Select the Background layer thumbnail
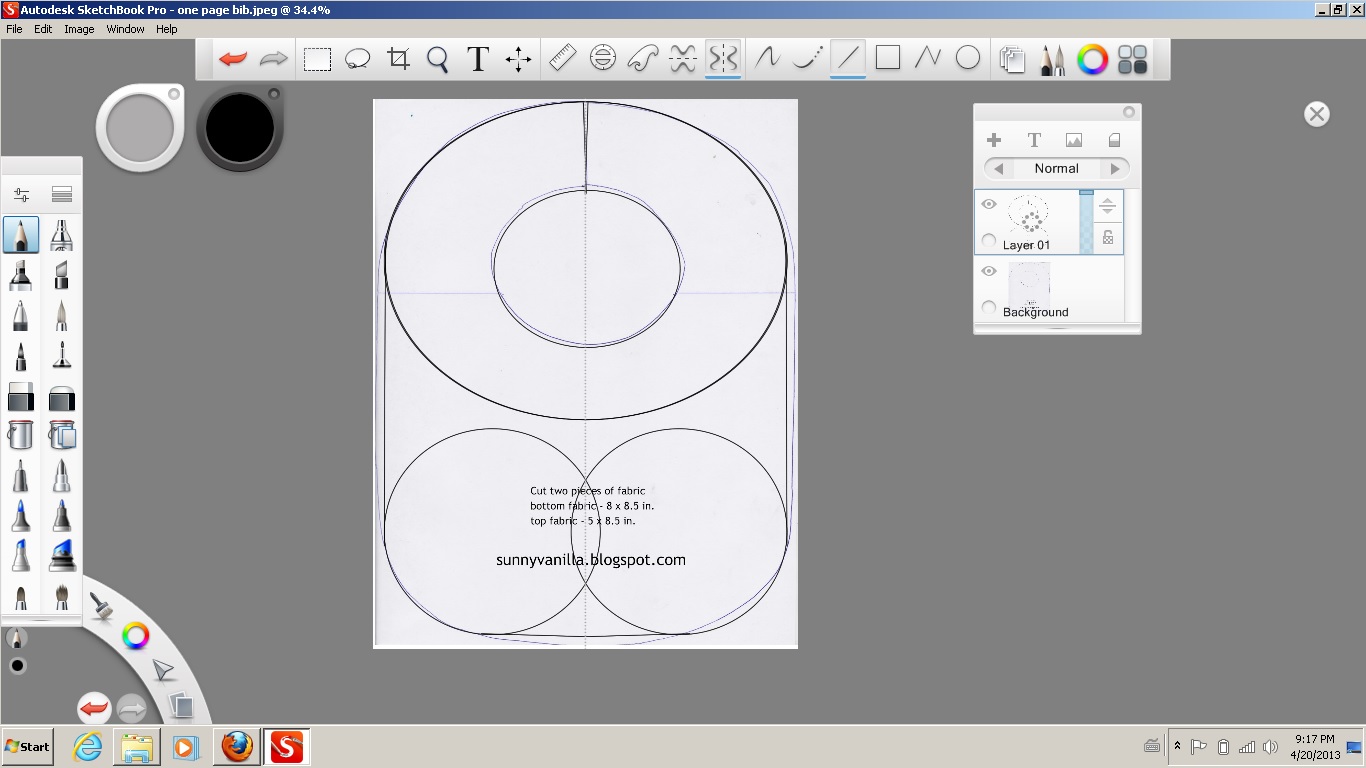Screen dimensions: 1366x768 (1029, 285)
